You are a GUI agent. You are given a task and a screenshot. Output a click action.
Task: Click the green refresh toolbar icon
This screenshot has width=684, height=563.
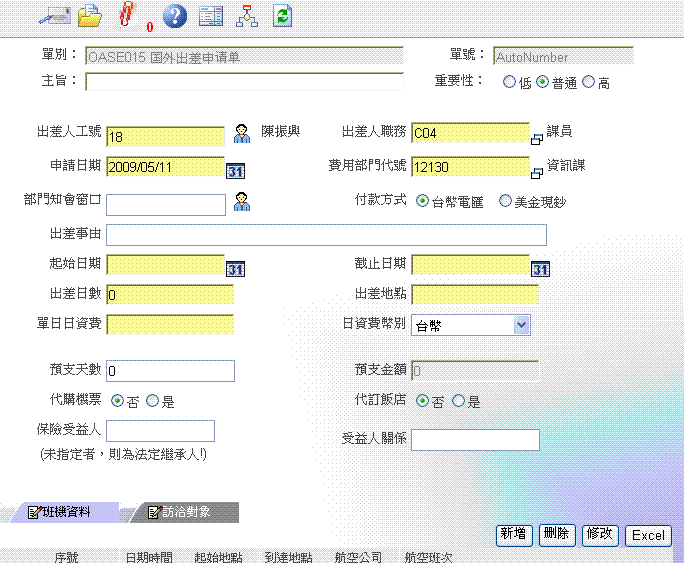(x=283, y=15)
